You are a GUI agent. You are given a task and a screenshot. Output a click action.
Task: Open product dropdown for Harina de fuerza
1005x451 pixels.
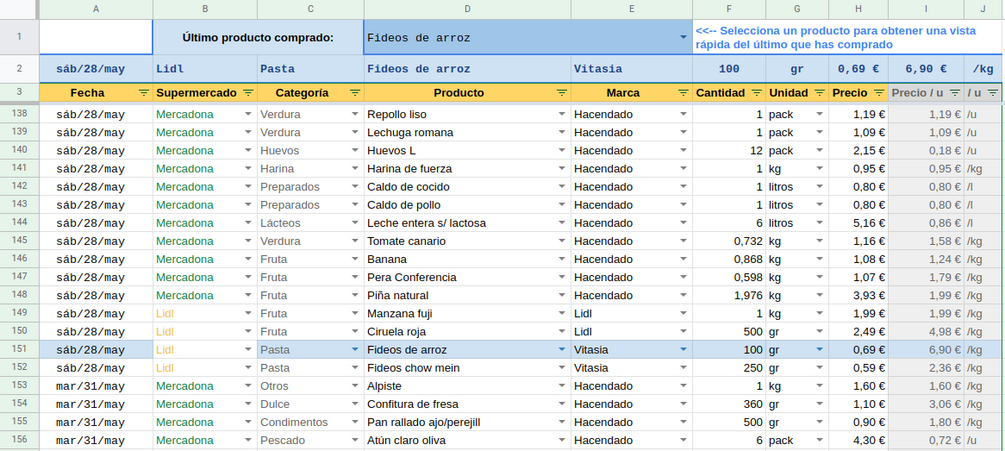tap(562, 168)
